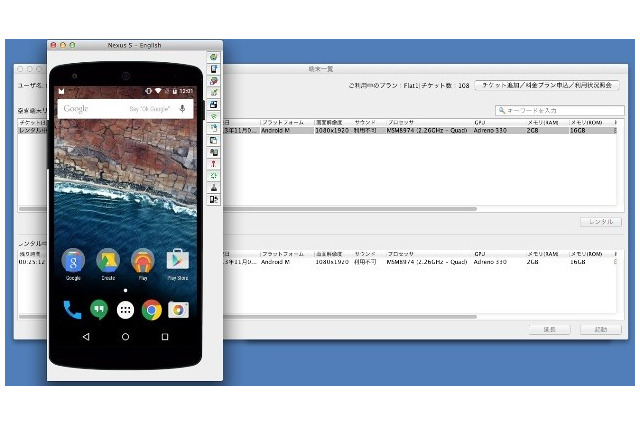
Task: Click the blue floppy disk save icon
Action: click(213, 104)
